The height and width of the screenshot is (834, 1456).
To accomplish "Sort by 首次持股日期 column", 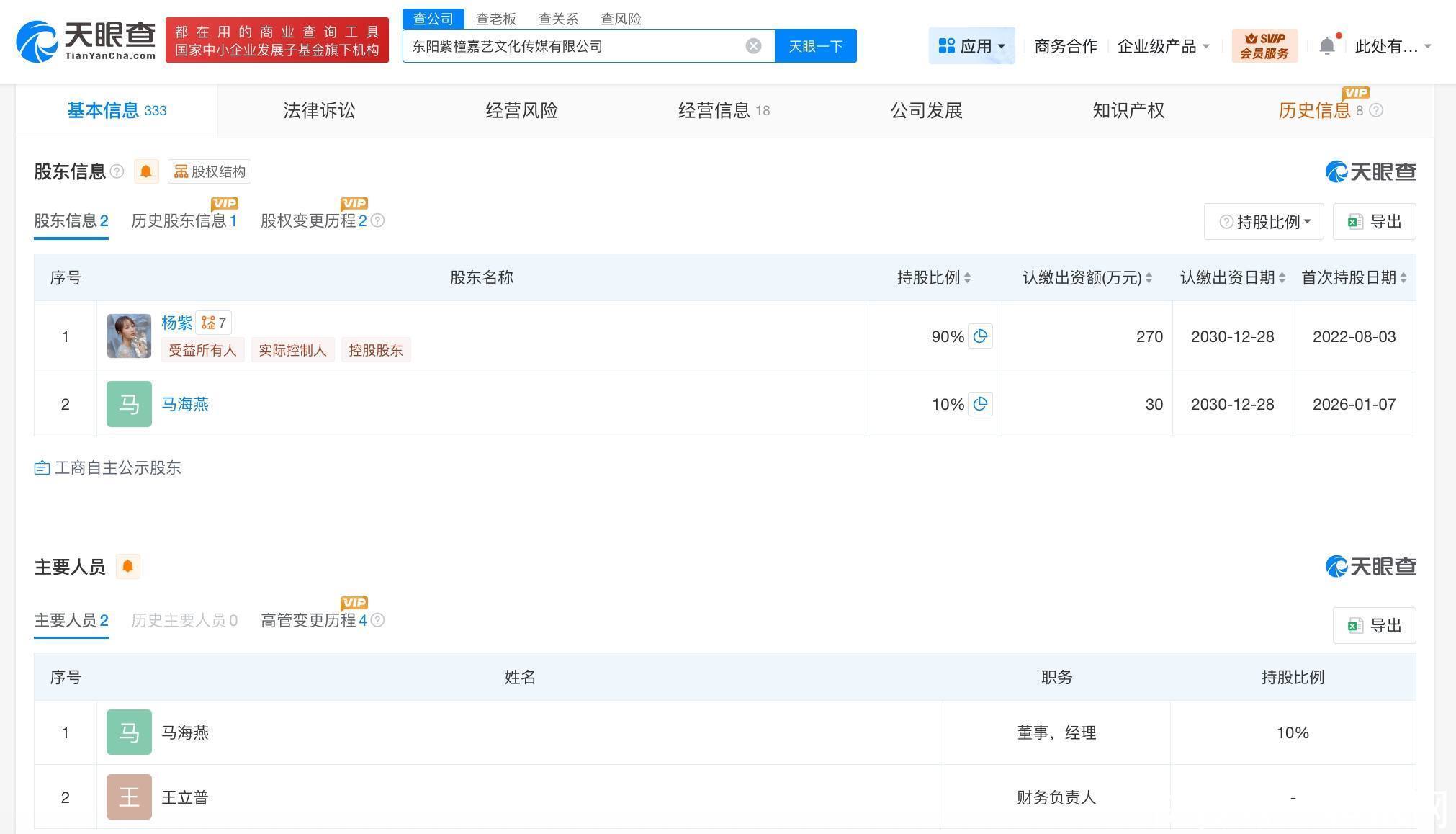I will 1354,278.
